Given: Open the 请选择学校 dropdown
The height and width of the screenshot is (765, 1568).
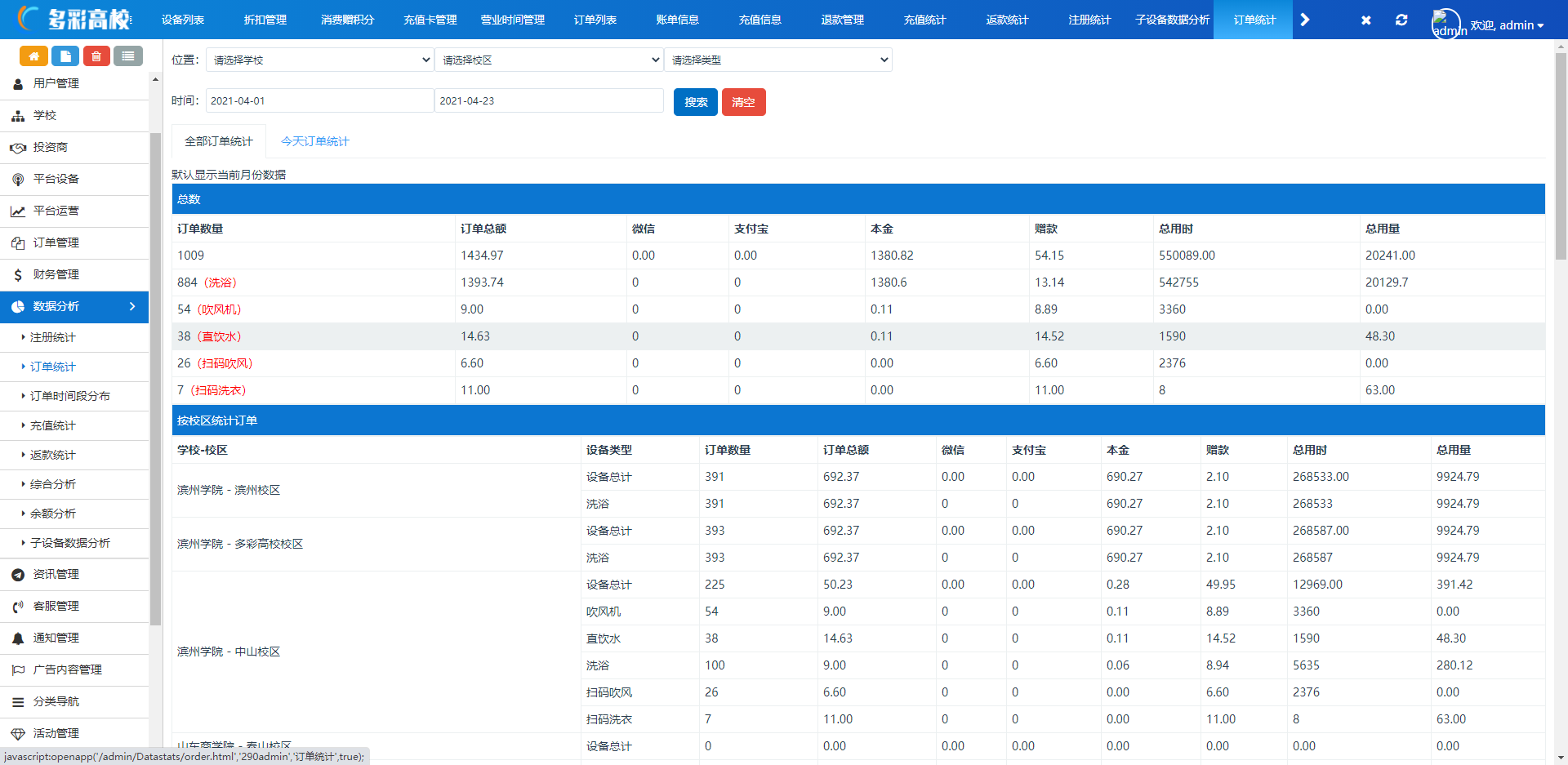Looking at the screenshot, I should 319,60.
